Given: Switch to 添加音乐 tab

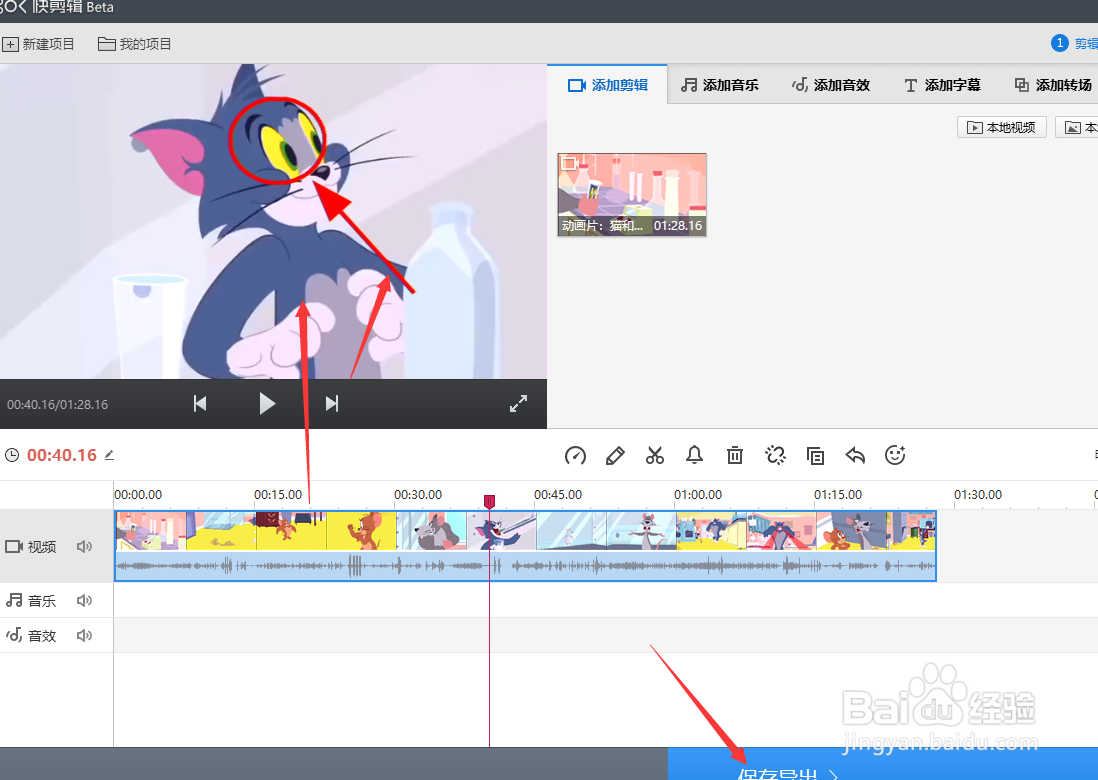Looking at the screenshot, I should click(x=720, y=85).
